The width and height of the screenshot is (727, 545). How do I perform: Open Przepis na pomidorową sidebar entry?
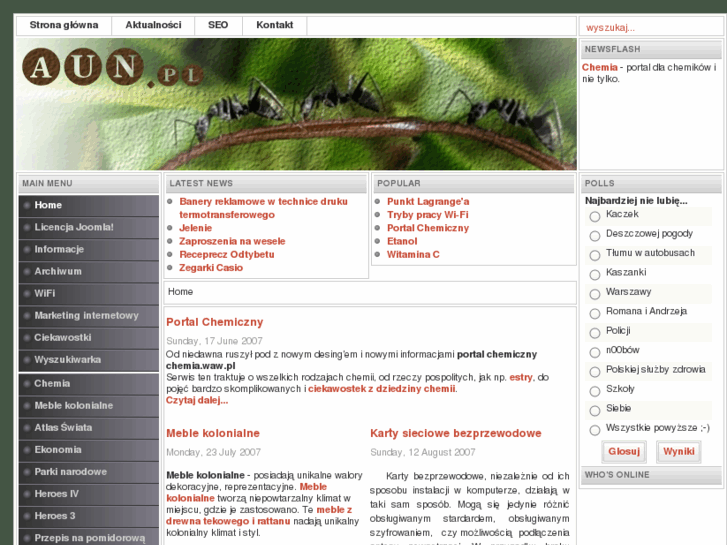point(89,537)
